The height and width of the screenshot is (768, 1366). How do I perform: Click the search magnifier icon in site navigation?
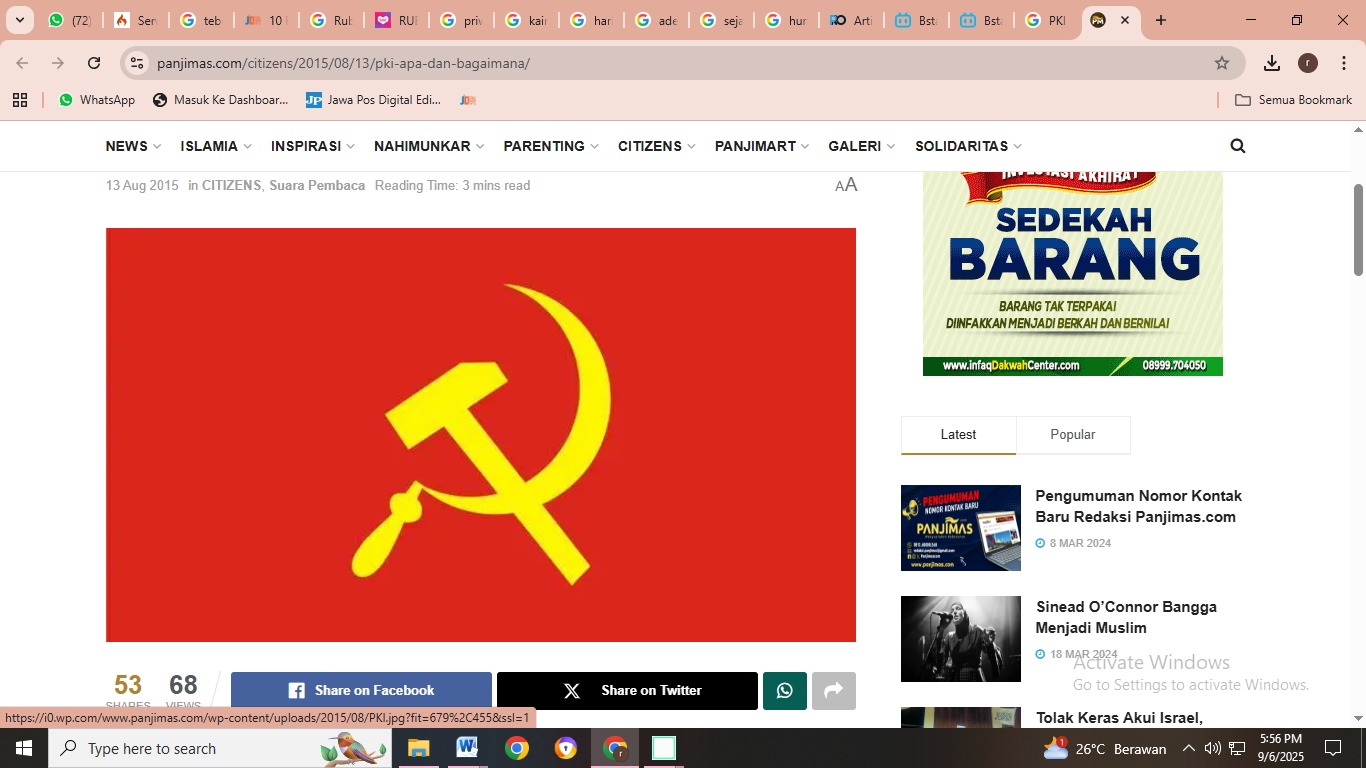1238,146
